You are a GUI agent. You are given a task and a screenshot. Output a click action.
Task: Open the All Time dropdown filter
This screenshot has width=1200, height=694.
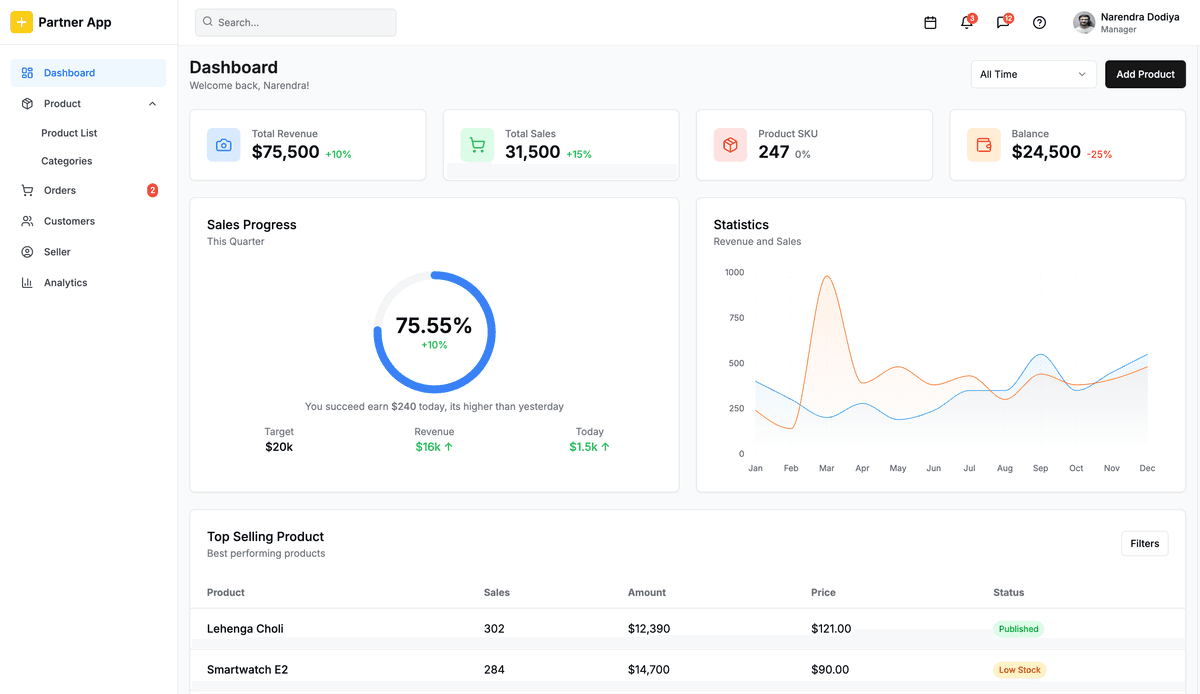pyautogui.click(x=1033, y=74)
